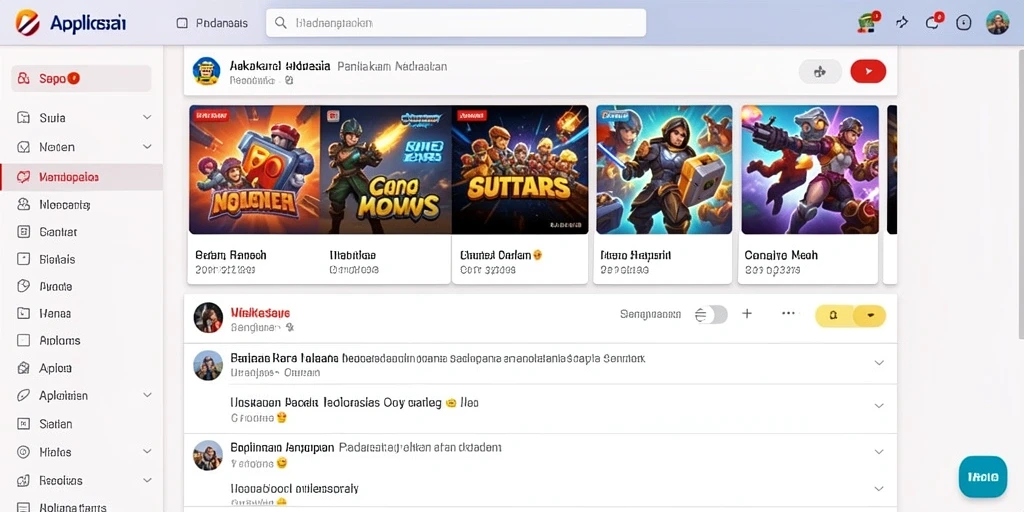This screenshot has height=512, width=1024.
Task: Click the share arrow icon in header
Action: point(902,23)
